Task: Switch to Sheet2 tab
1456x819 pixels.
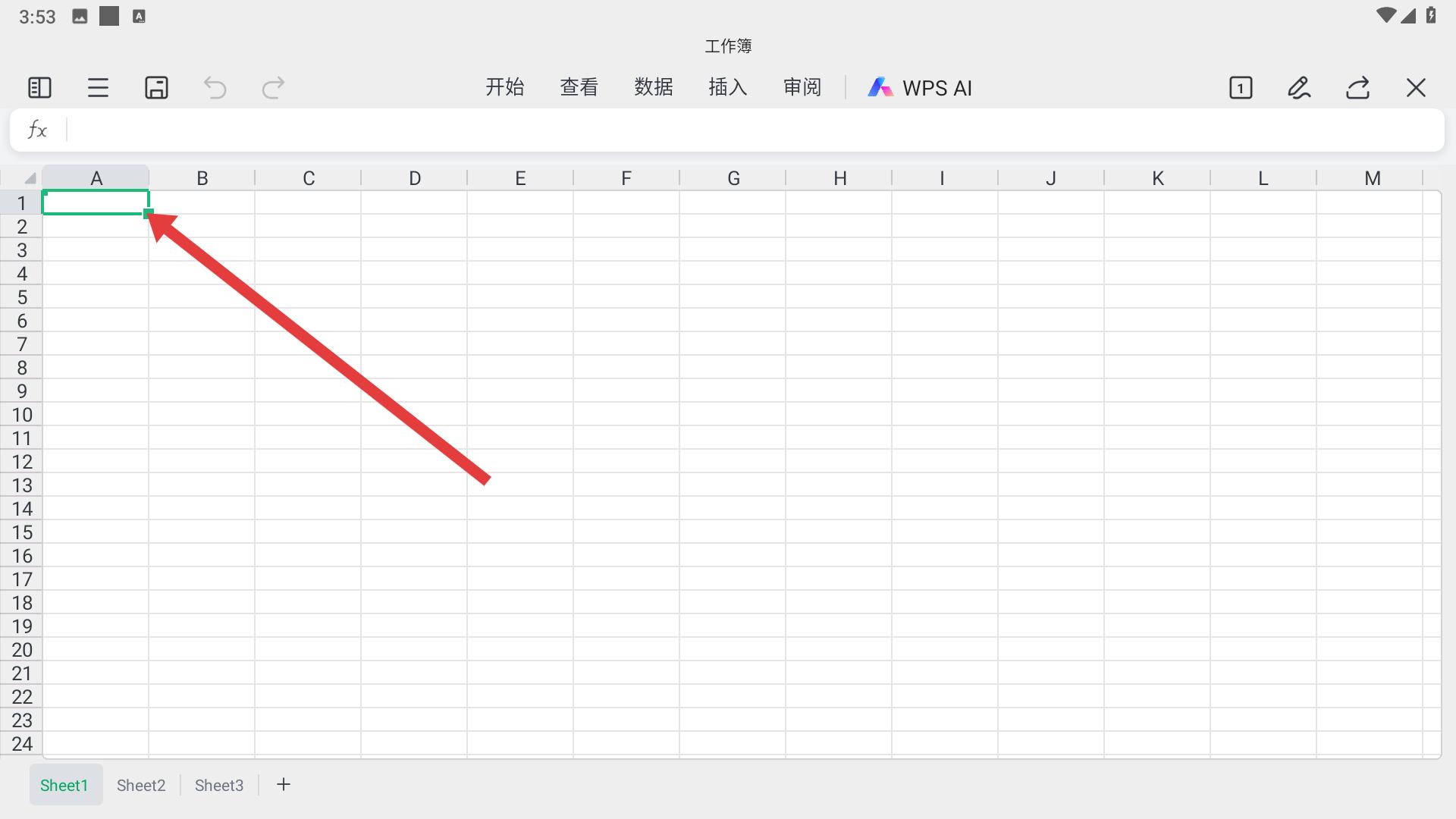Action: coord(141,786)
